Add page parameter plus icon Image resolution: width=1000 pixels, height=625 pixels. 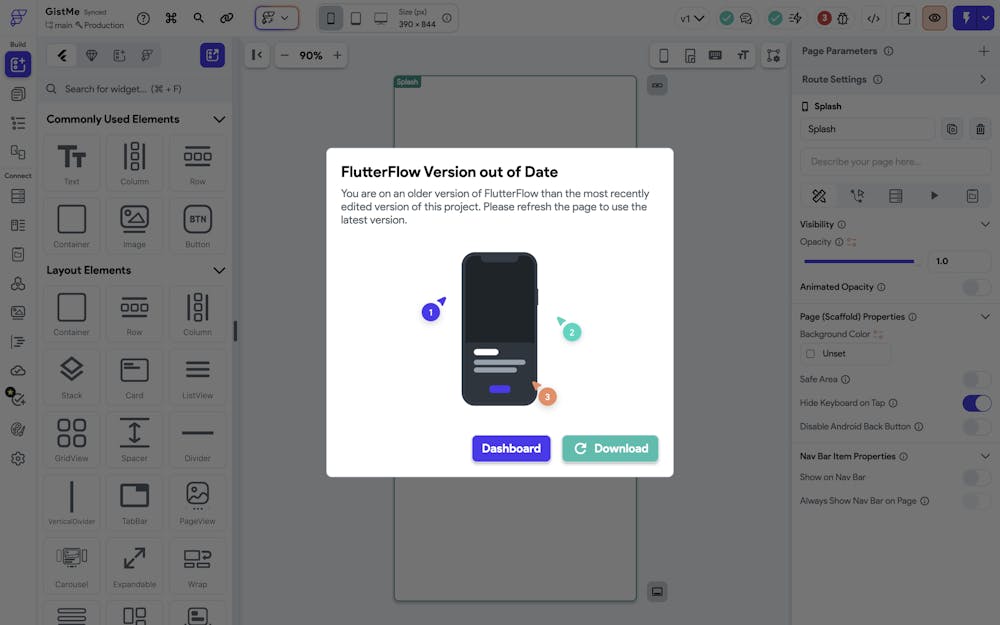[x=983, y=51]
